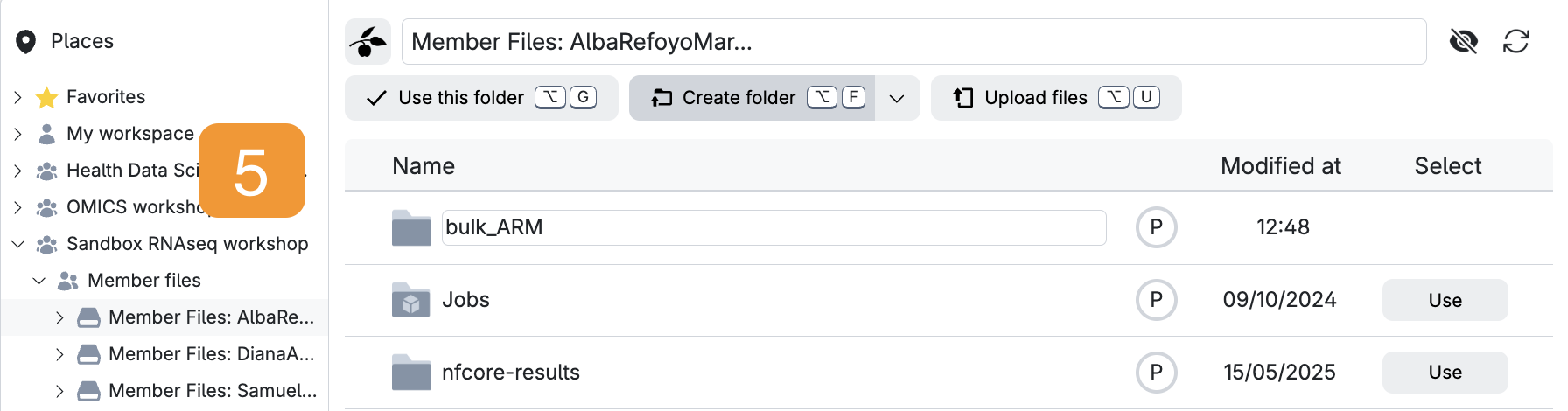Refresh the file listing with the reload icon
This screenshot has width=1568, height=411.
(1516, 41)
